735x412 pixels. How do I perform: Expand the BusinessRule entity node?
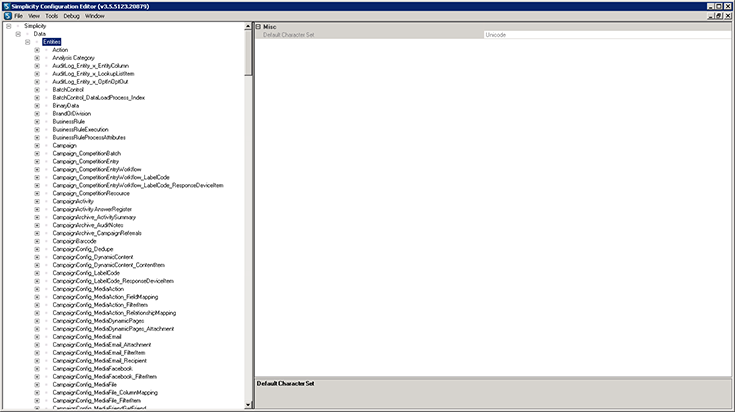coord(37,122)
